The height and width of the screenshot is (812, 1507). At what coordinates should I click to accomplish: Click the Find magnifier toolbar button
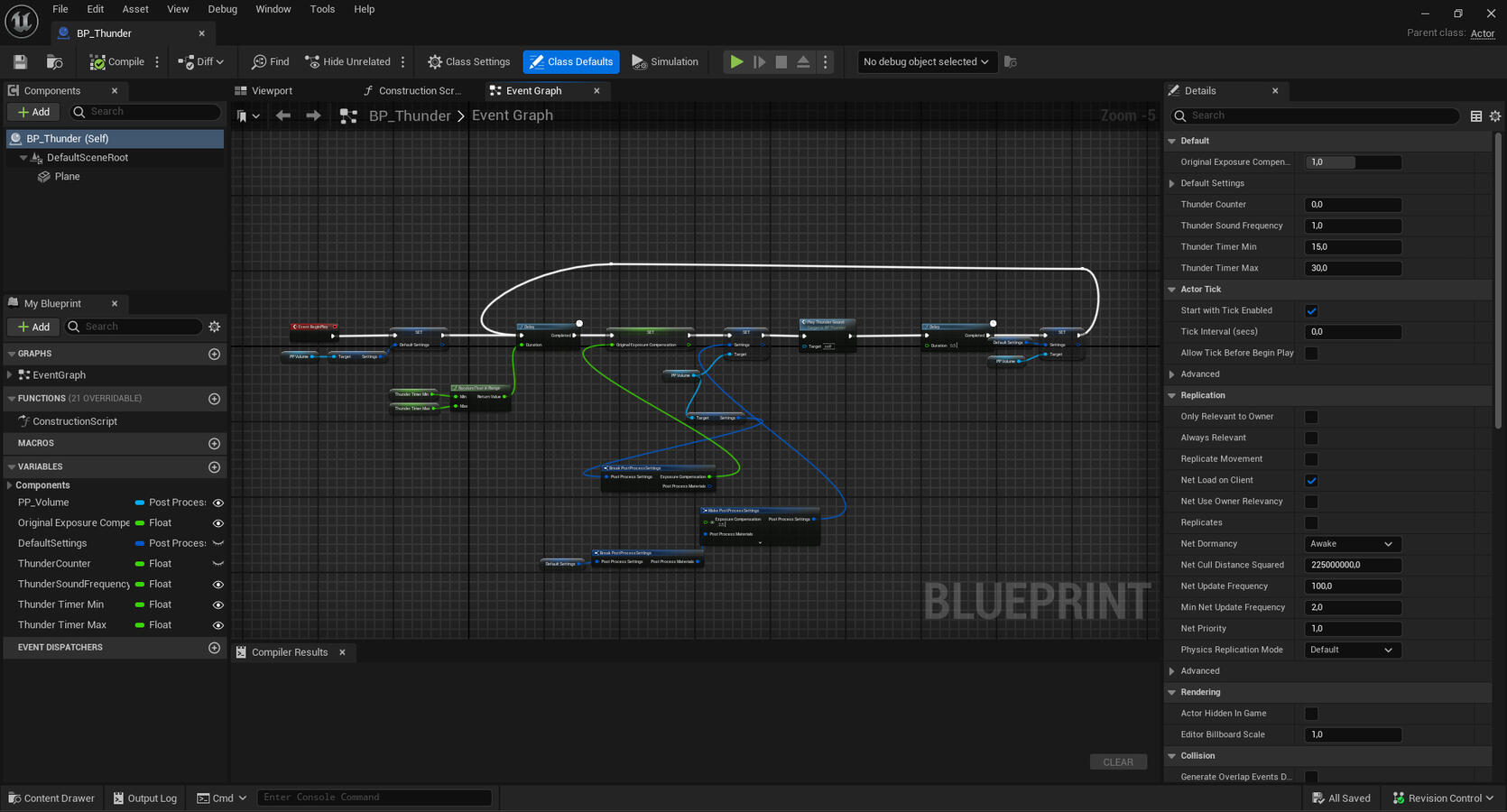(x=271, y=62)
